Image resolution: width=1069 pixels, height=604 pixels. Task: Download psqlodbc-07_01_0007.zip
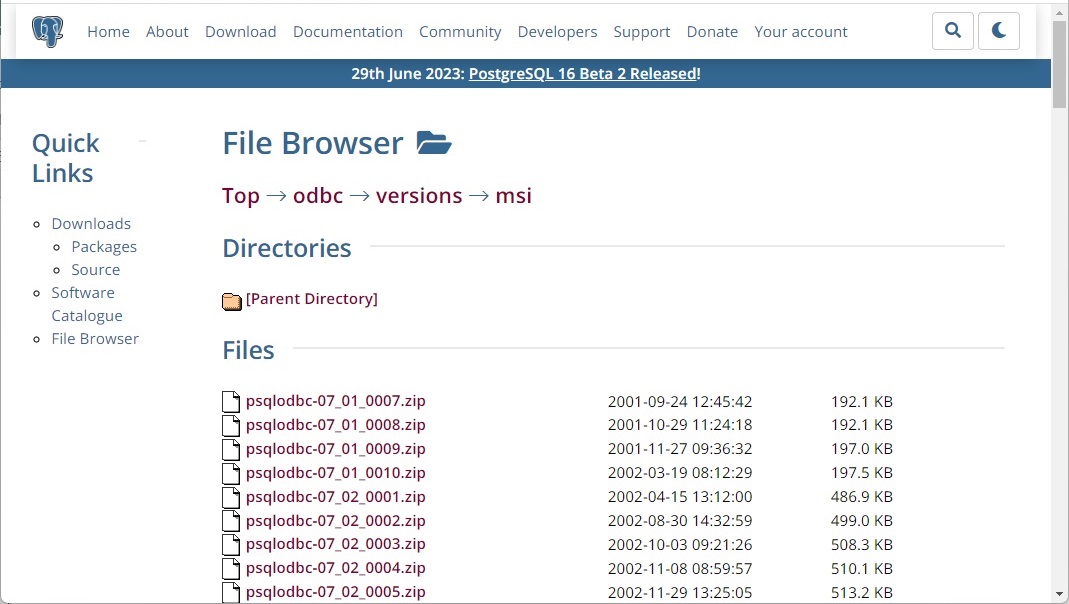point(335,401)
